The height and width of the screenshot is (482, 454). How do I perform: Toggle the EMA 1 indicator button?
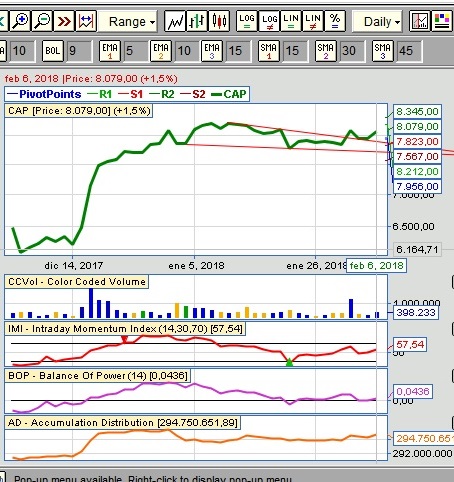pos(110,51)
